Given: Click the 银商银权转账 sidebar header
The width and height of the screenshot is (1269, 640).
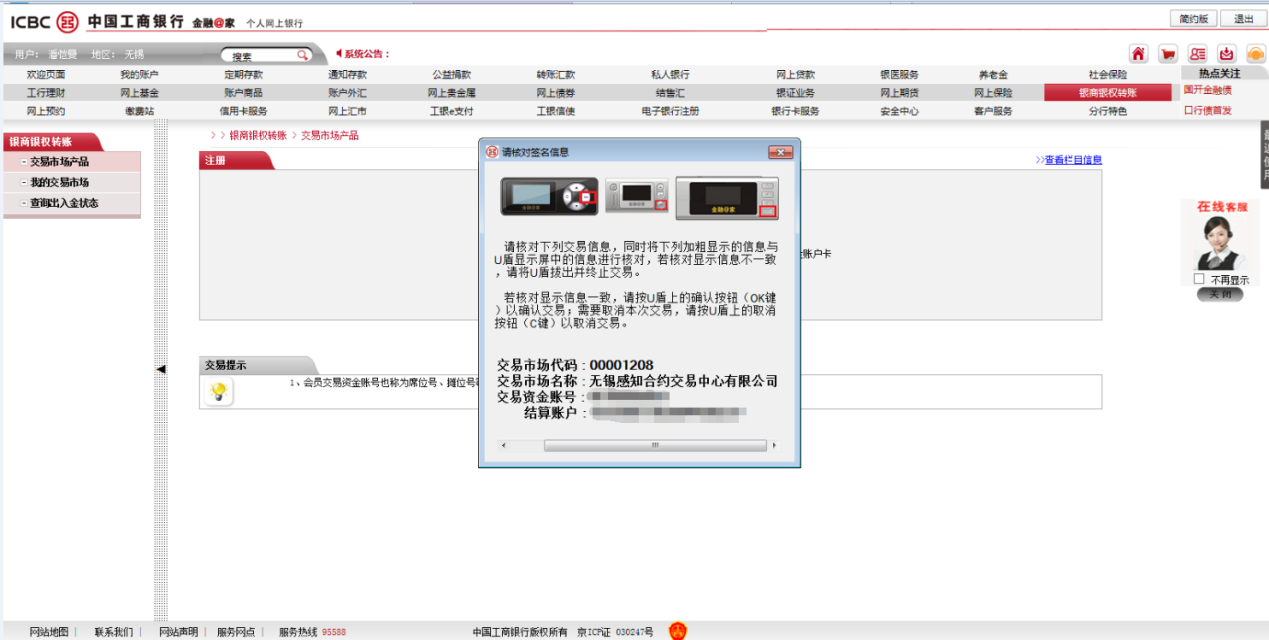Looking at the screenshot, I should click(51, 142).
